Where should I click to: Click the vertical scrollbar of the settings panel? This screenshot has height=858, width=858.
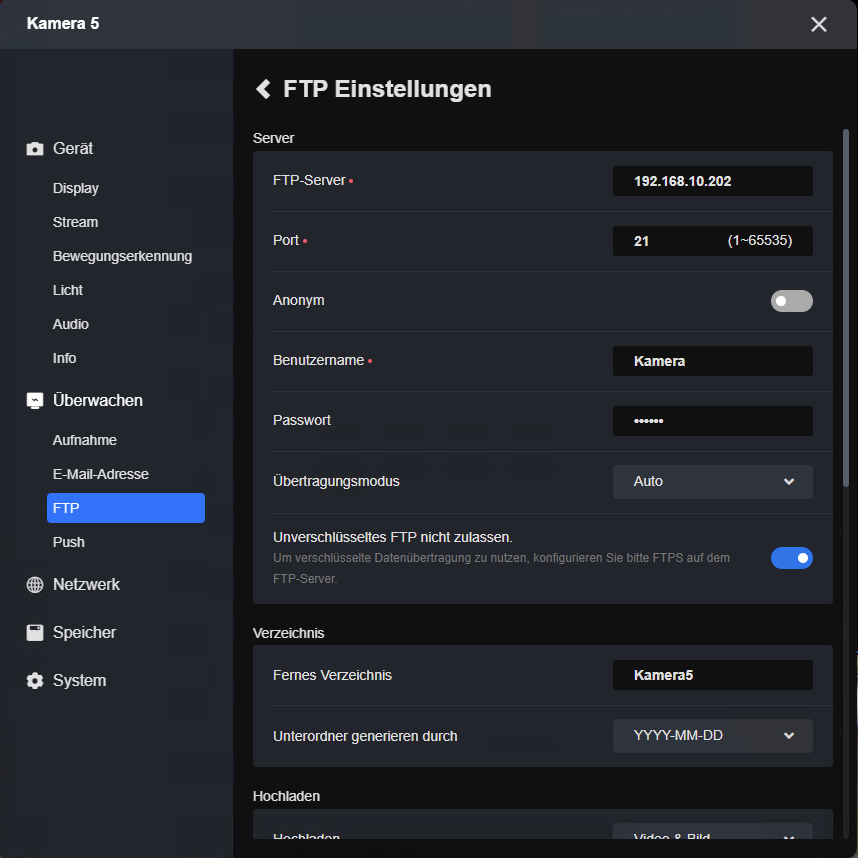click(x=846, y=400)
